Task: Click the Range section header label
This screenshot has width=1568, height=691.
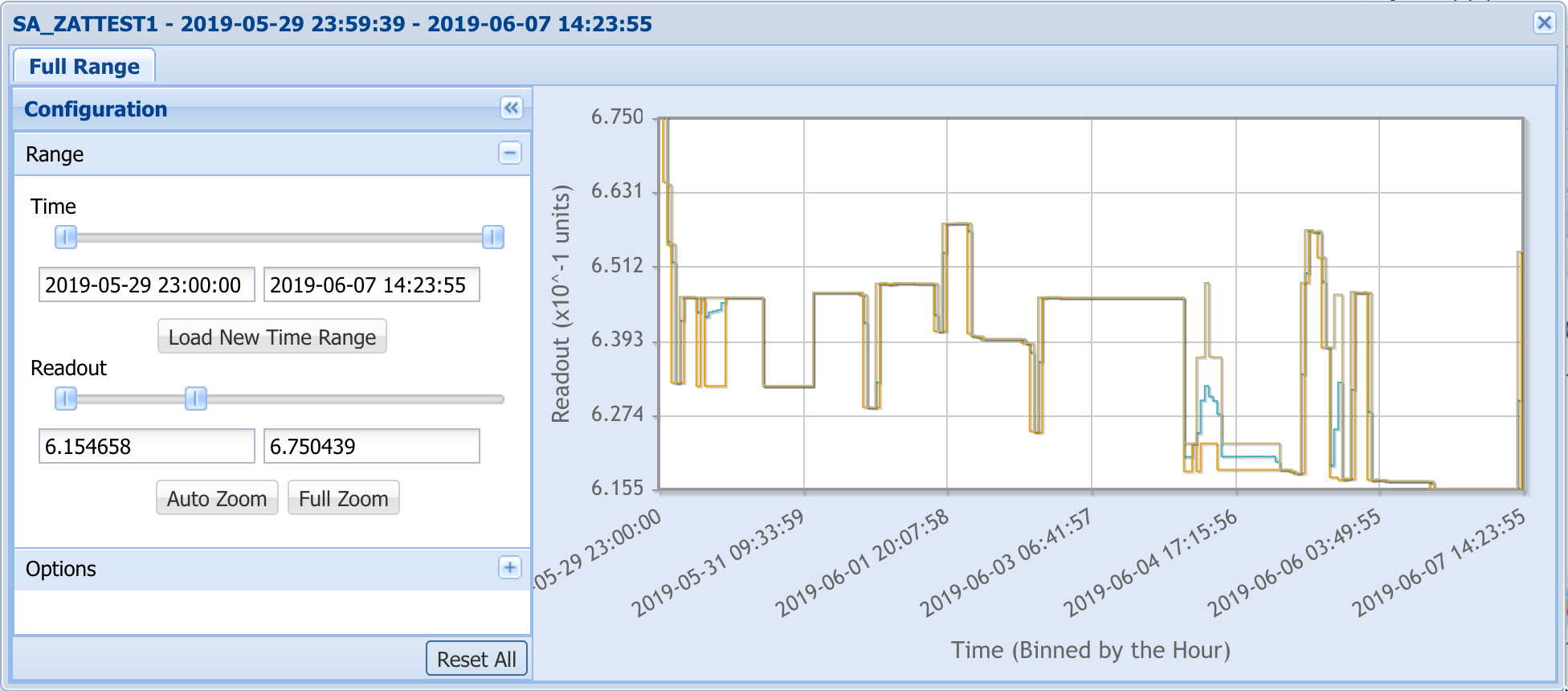Action: click(55, 154)
